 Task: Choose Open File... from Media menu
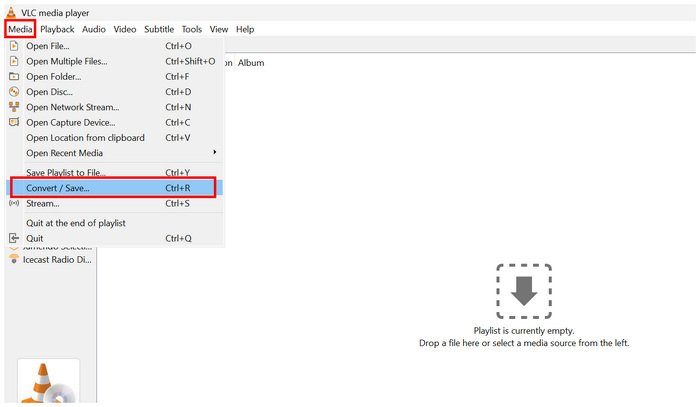point(114,46)
